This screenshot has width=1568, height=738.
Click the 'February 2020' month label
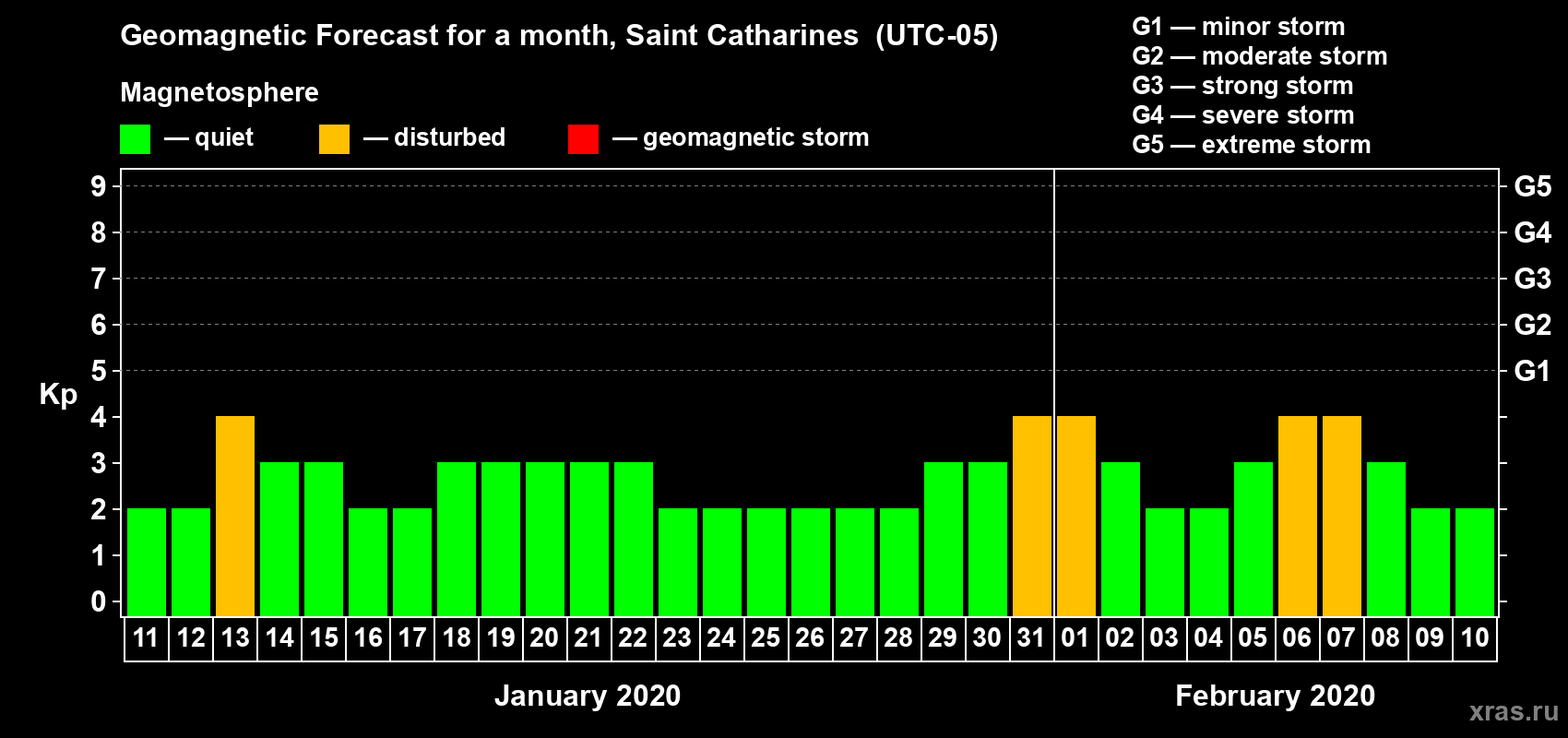tap(1276, 696)
